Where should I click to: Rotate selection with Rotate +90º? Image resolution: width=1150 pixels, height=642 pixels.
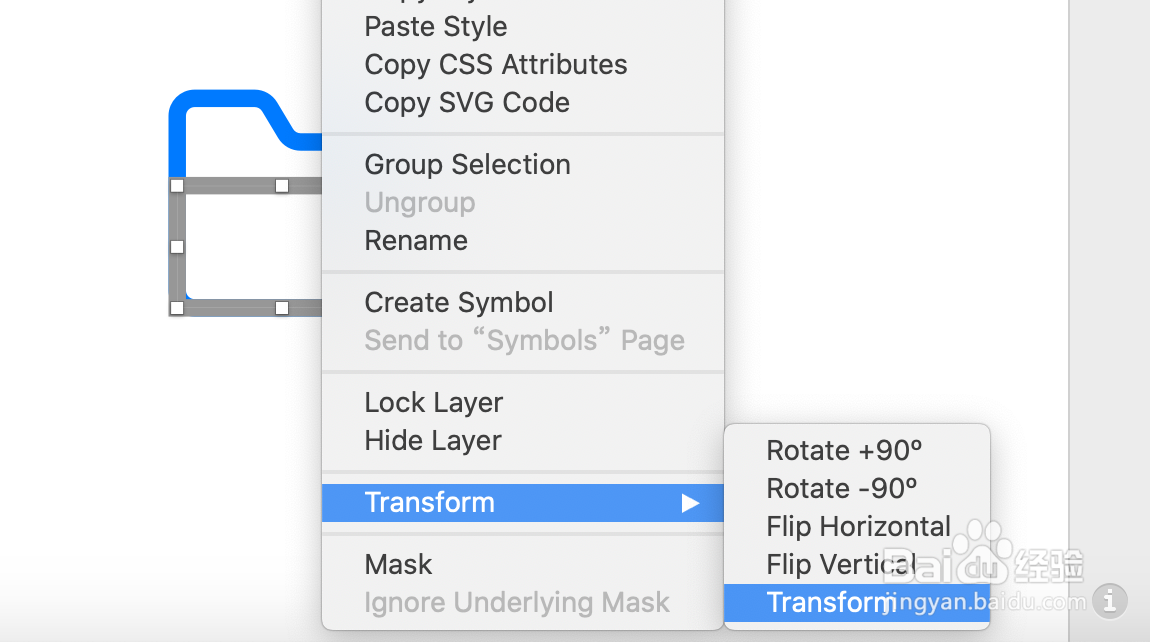[843, 451]
